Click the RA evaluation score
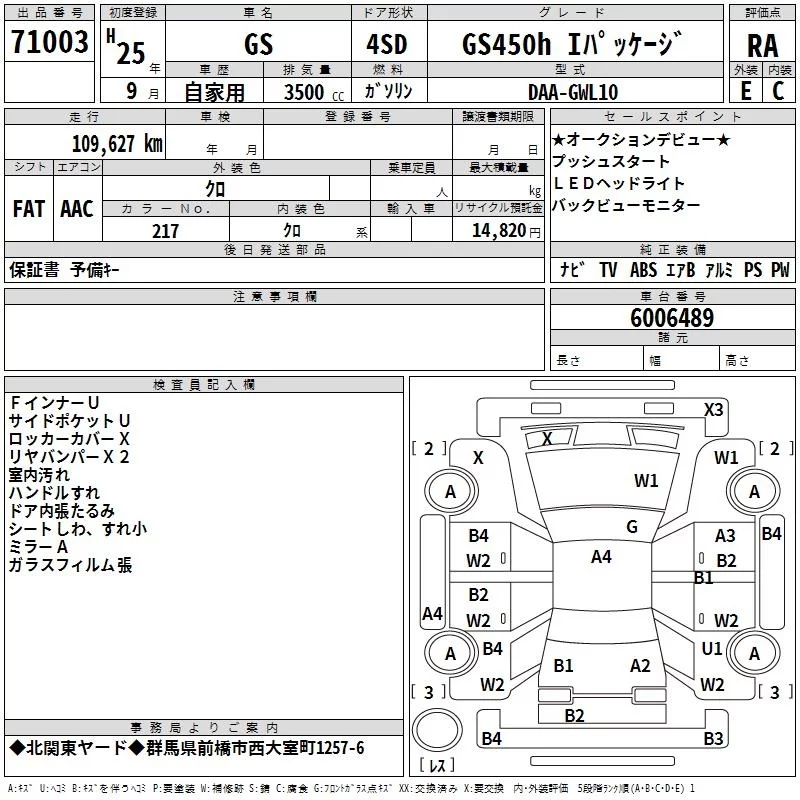 [x=762, y=46]
